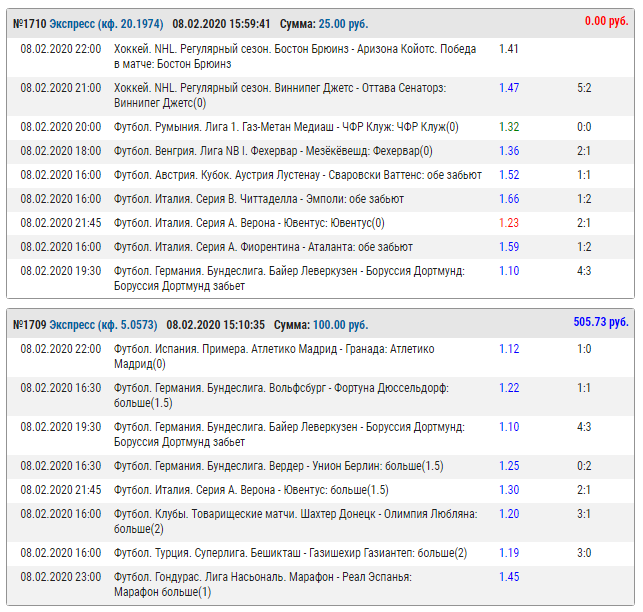Select score 0:2 of Вердер match
643x612 pixels.
(584, 466)
